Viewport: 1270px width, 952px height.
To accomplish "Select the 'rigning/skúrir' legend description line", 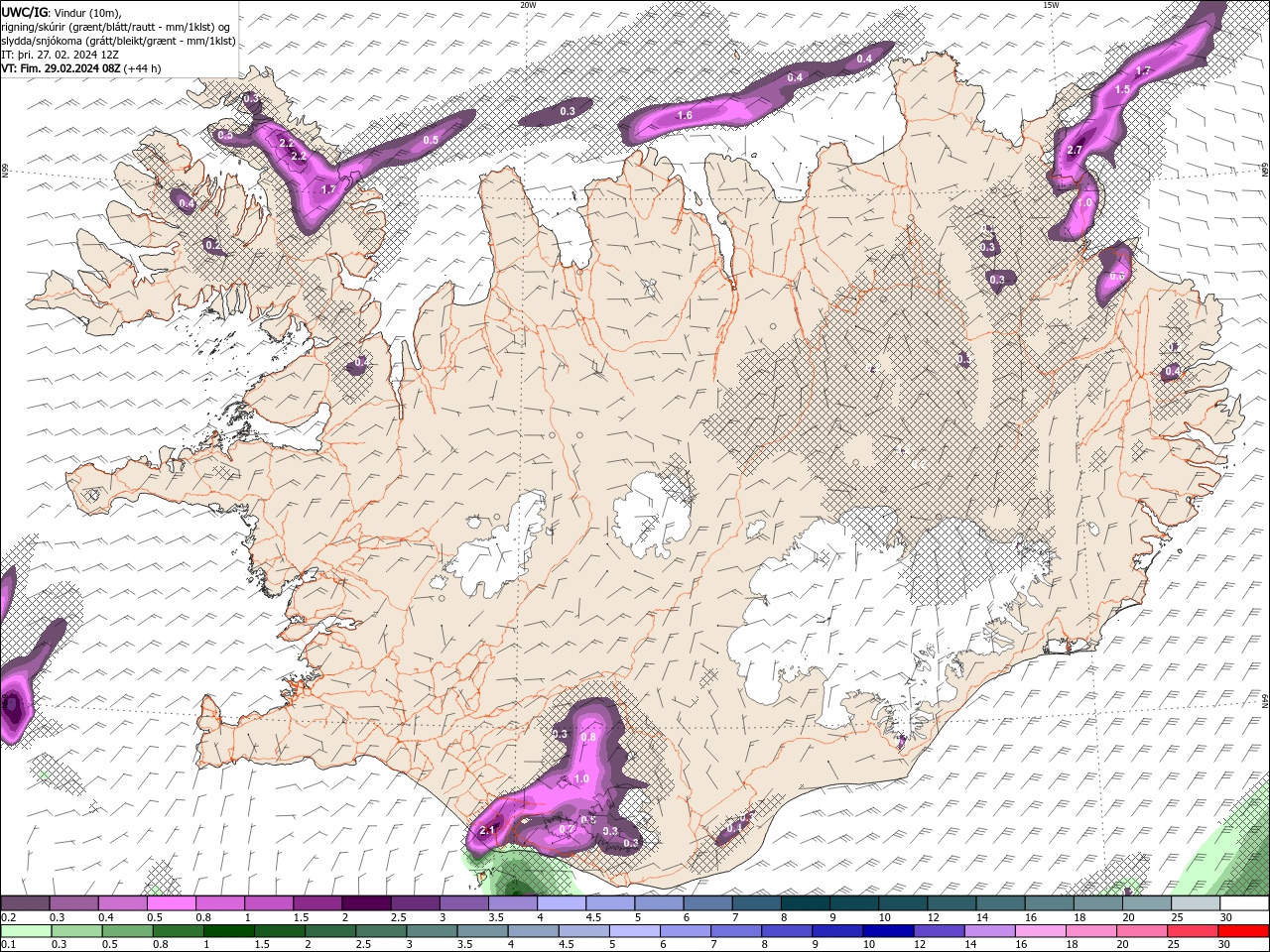I will tap(117, 27).
